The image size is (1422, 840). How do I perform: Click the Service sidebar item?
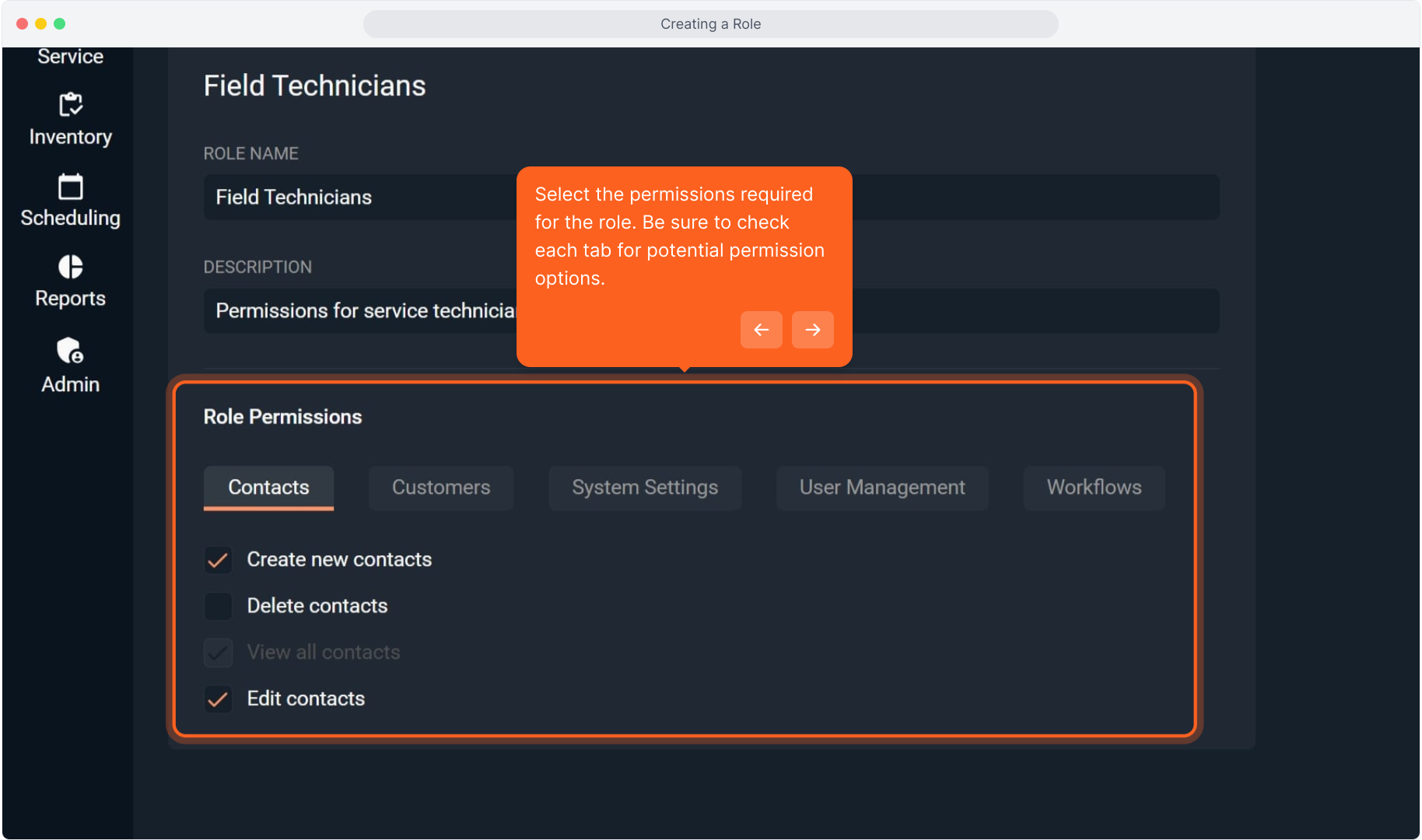pyautogui.click(x=70, y=57)
